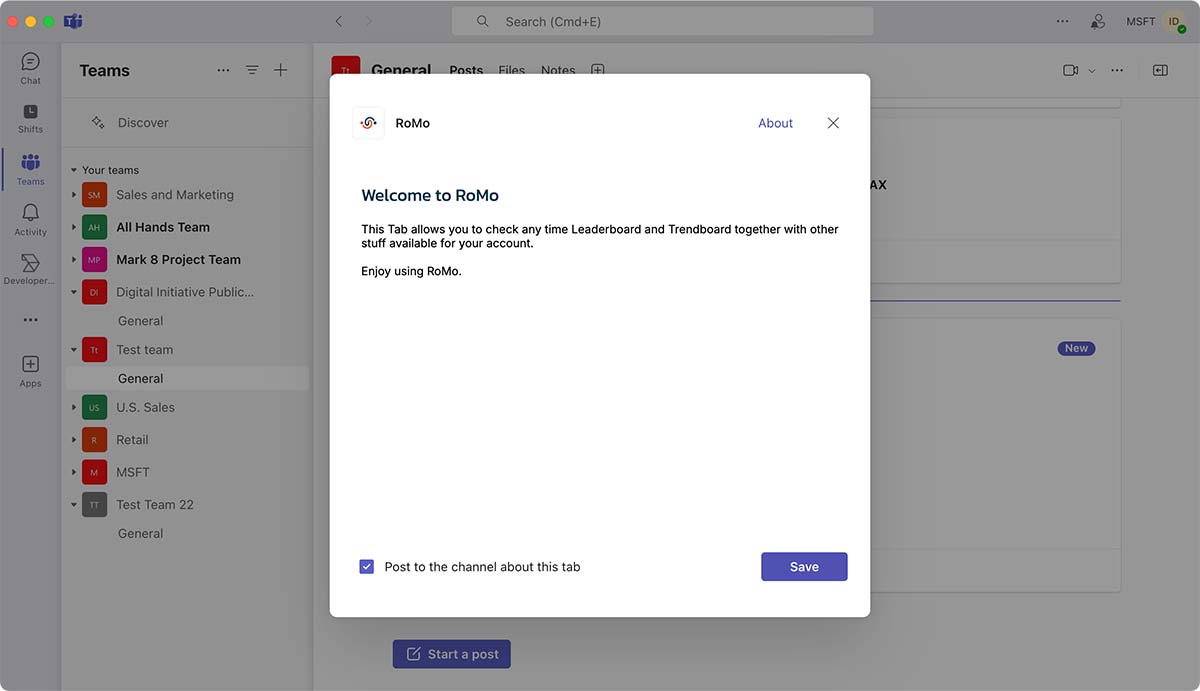Select the Sales and Marketing team name

(175, 195)
